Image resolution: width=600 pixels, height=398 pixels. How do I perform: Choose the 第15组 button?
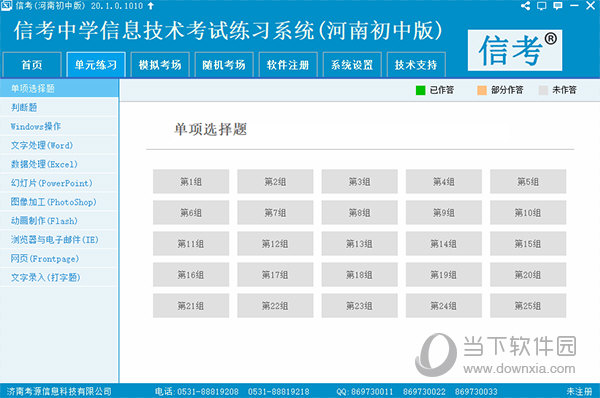click(528, 243)
